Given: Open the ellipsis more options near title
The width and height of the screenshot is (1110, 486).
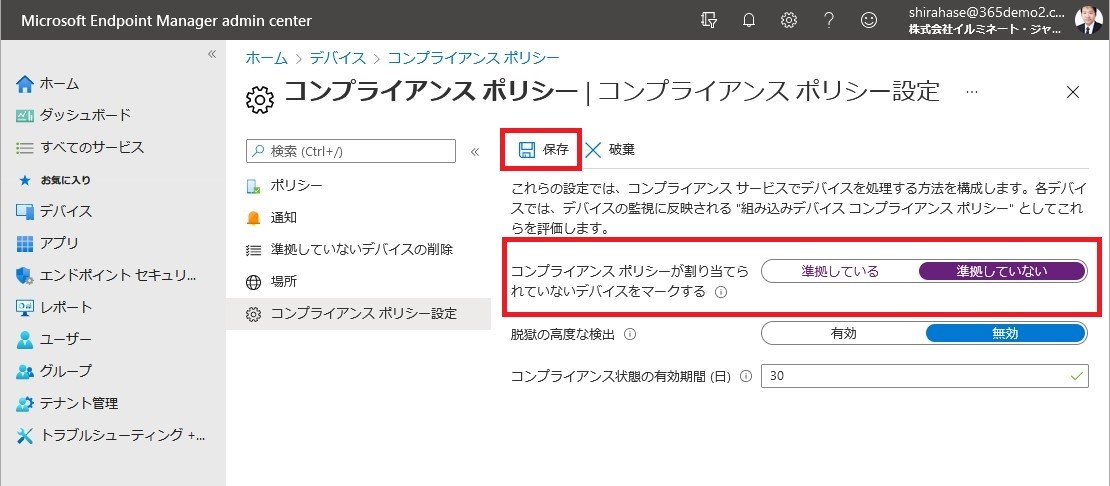Looking at the screenshot, I should point(971,93).
